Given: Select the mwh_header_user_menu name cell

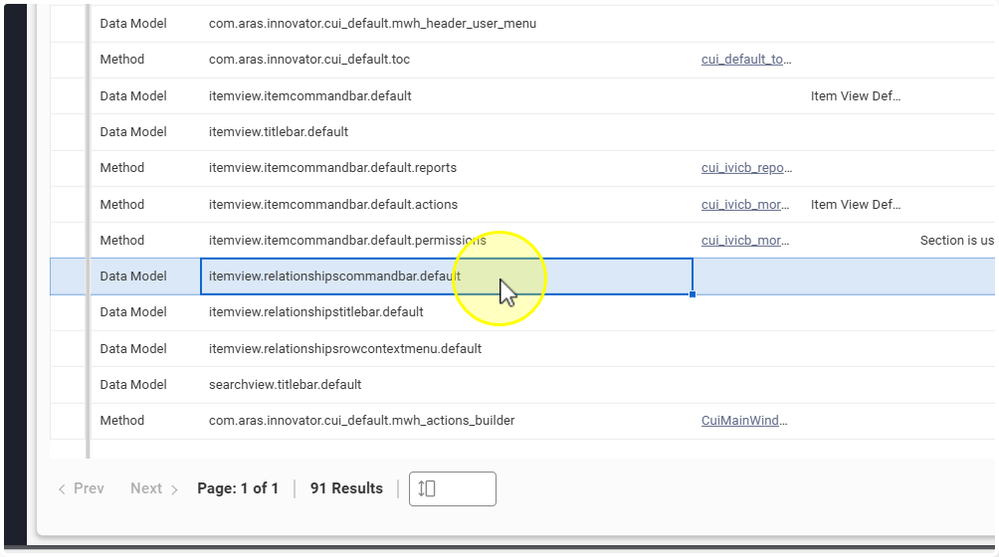Looking at the screenshot, I should click(x=372, y=23).
